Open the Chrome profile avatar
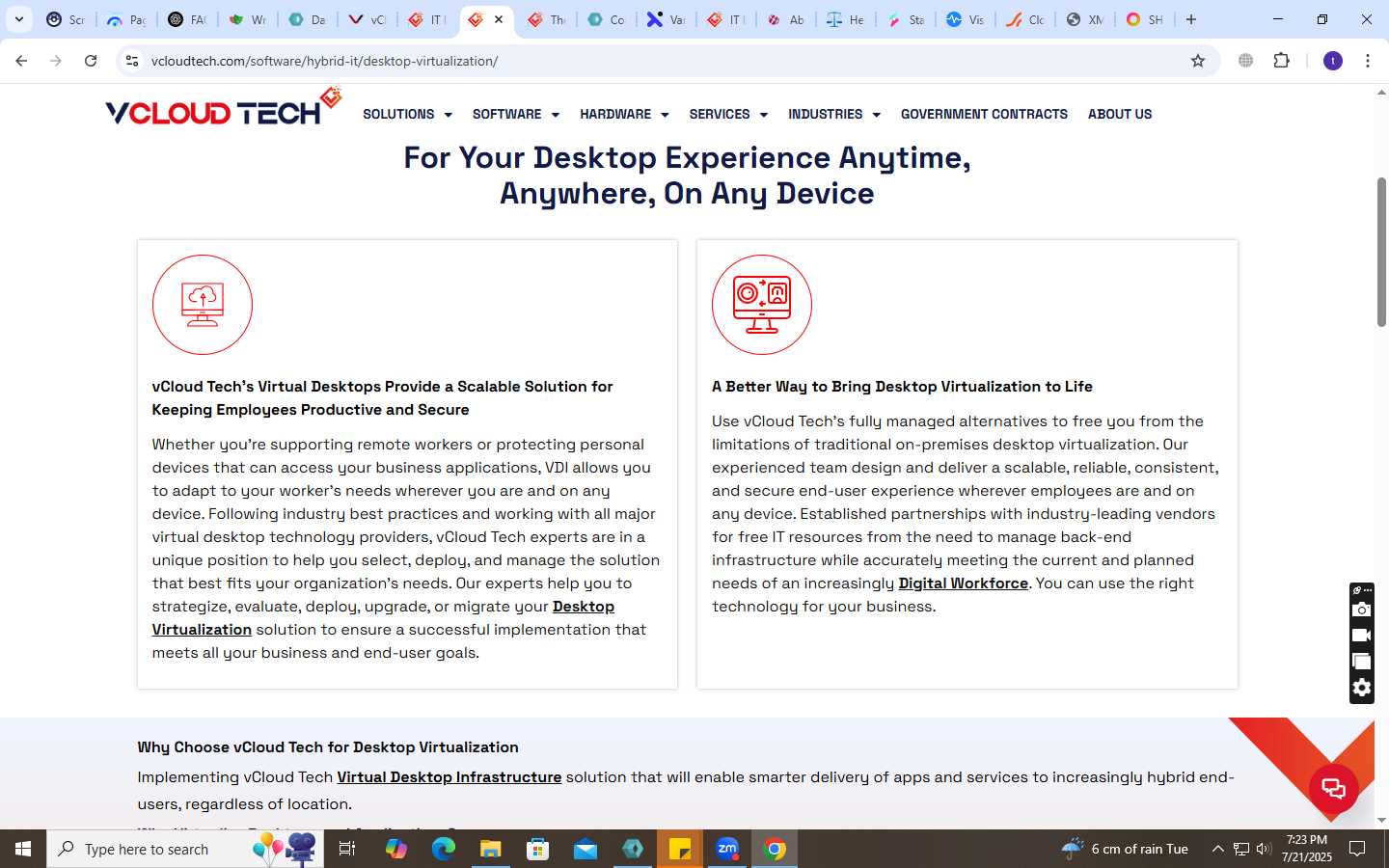The height and width of the screenshot is (868, 1389). 1333,61
